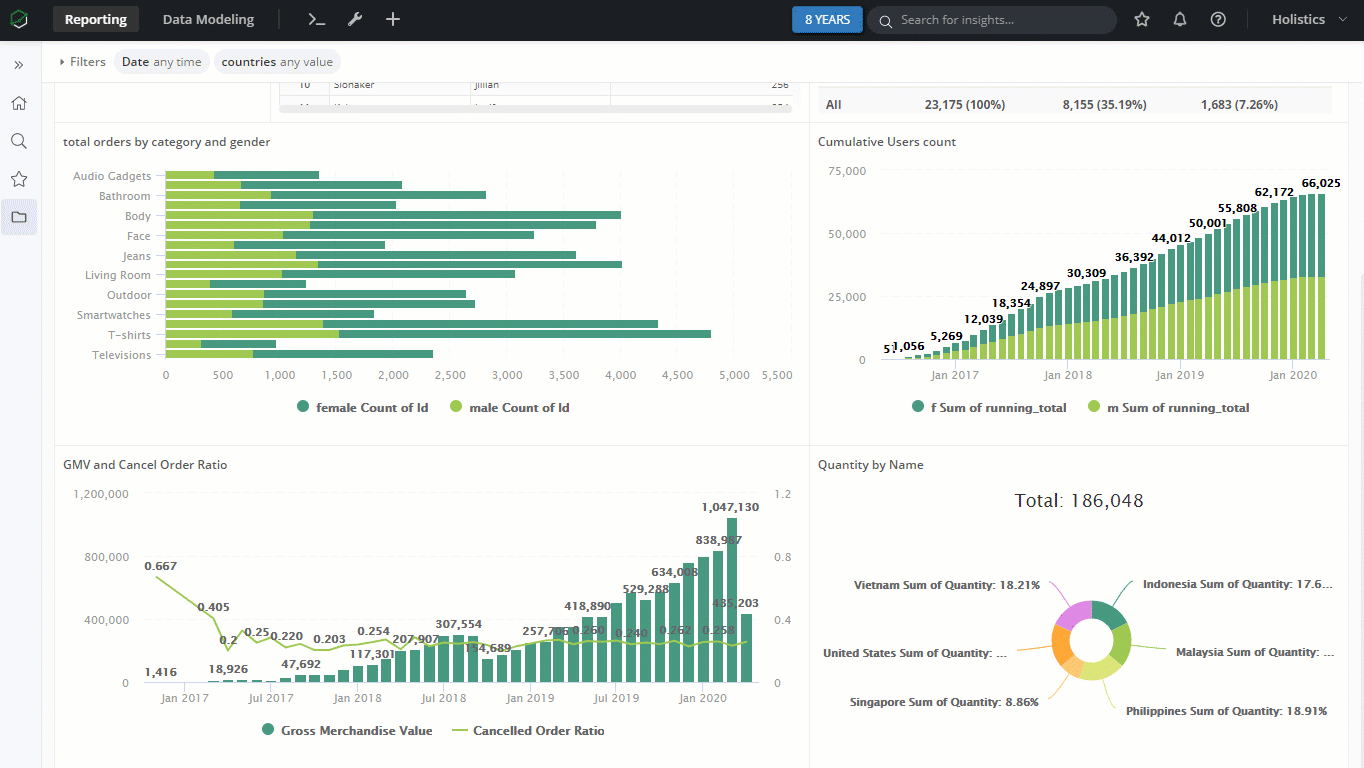Expand the Filters section
This screenshot has width=1364, height=768.
(x=82, y=62)
